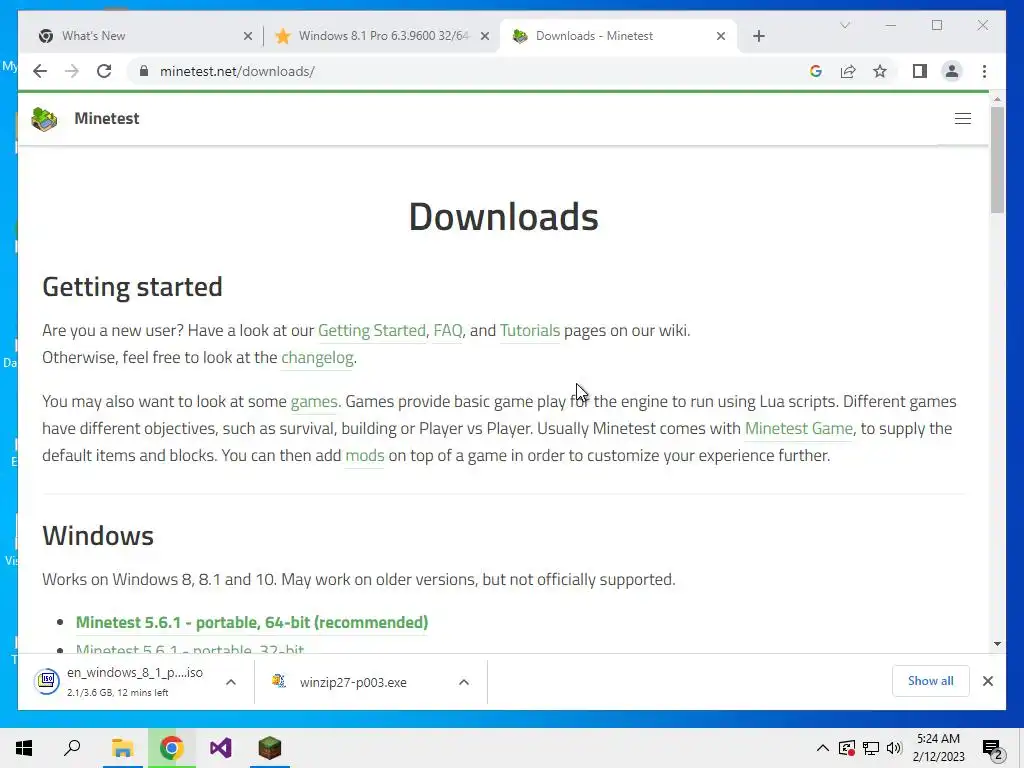Go back to the previous page
Image resolution: width=1024 pixels, height=768 pixels.
(x=40, y=71)
